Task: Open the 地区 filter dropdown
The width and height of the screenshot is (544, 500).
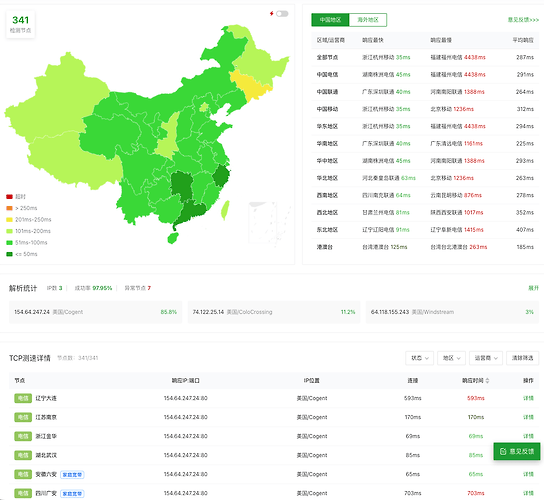Action: click(451, 358)
